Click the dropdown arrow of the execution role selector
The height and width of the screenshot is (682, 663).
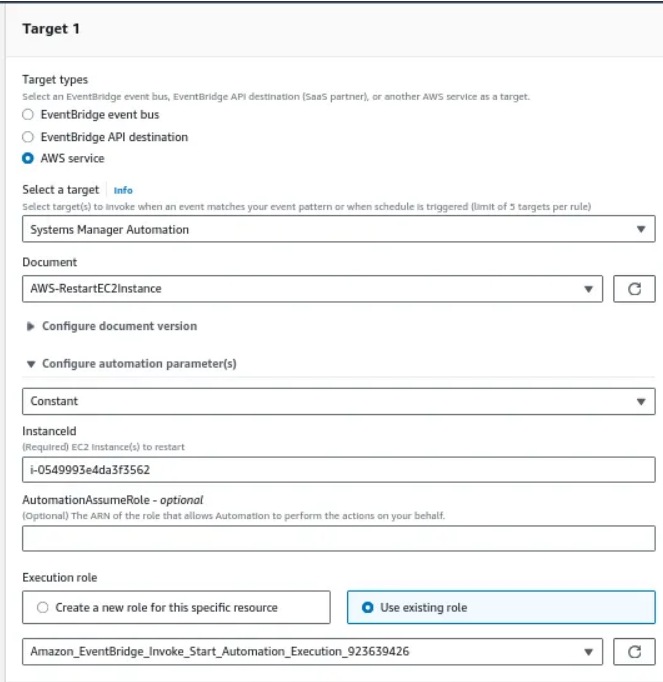[x=587, y=652]
